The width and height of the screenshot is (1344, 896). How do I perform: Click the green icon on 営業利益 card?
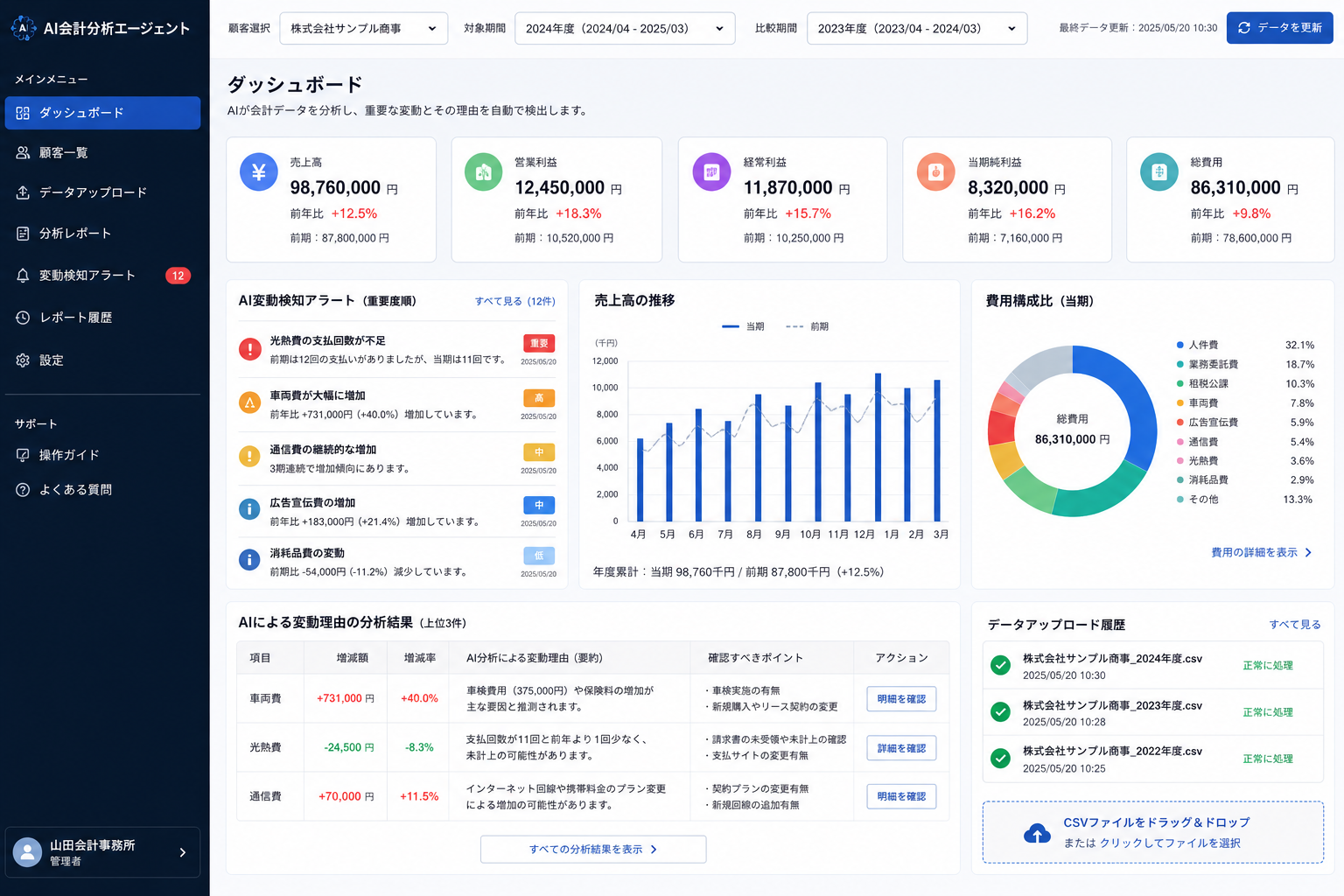483,172
